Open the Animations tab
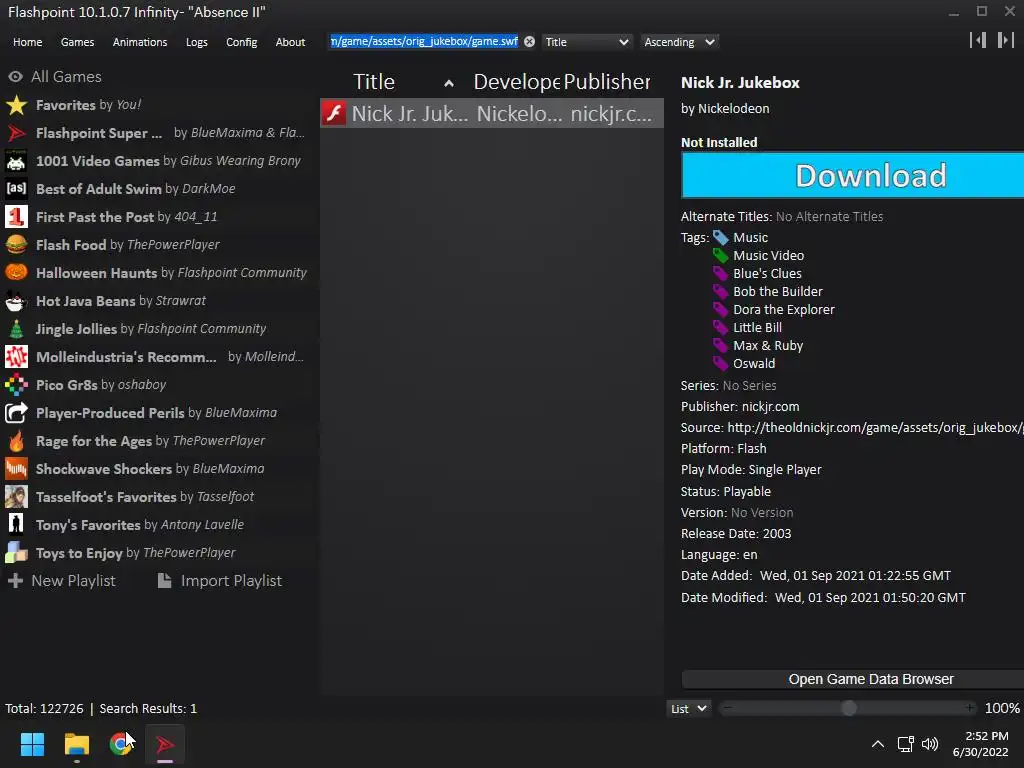The width and height of the screenshot is (1024, 768). point(140,42)
